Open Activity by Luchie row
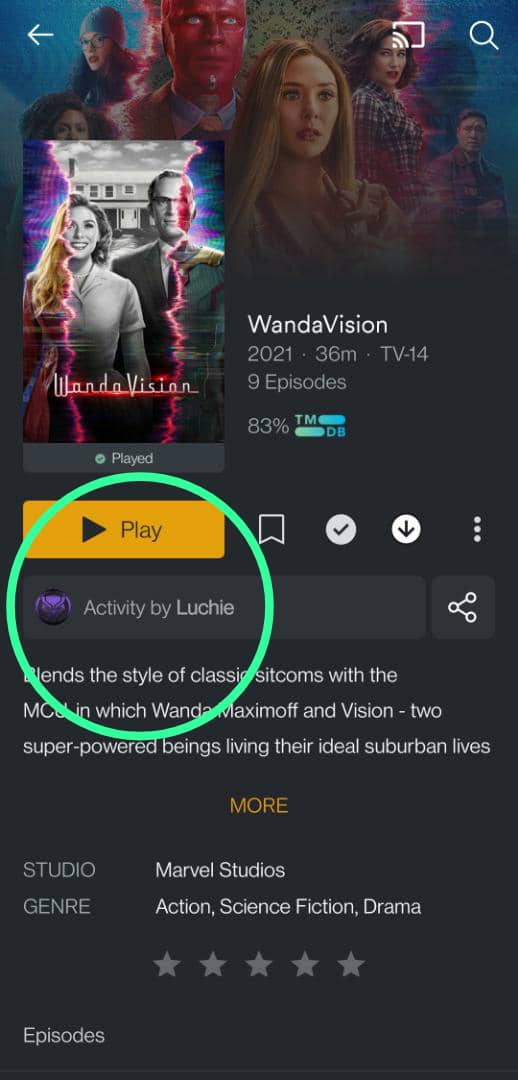Viewport: 518px width, 1080px height. click(x=225, y=608)
